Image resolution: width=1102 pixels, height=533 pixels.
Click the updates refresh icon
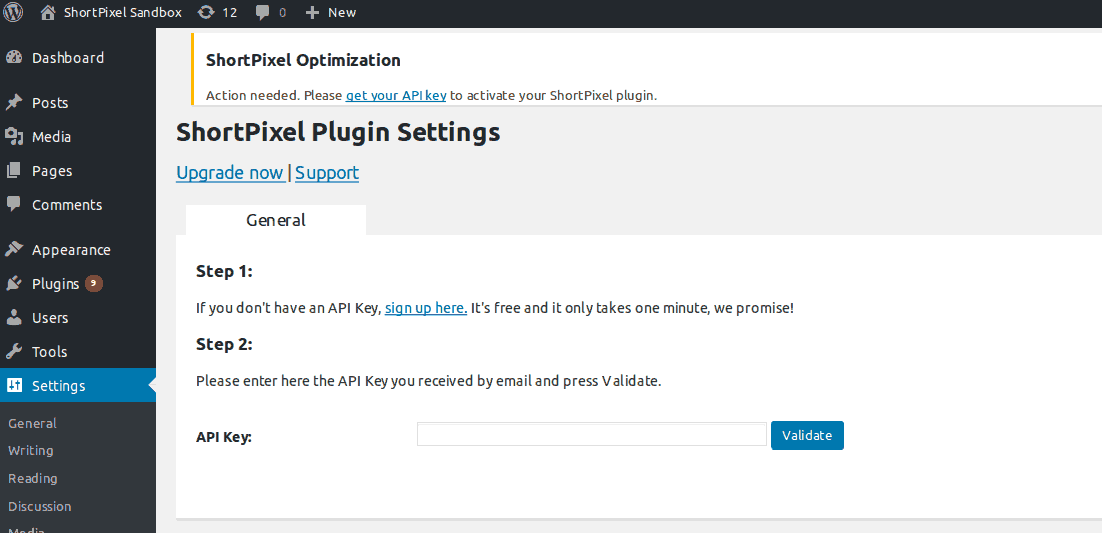pos(206,12)
